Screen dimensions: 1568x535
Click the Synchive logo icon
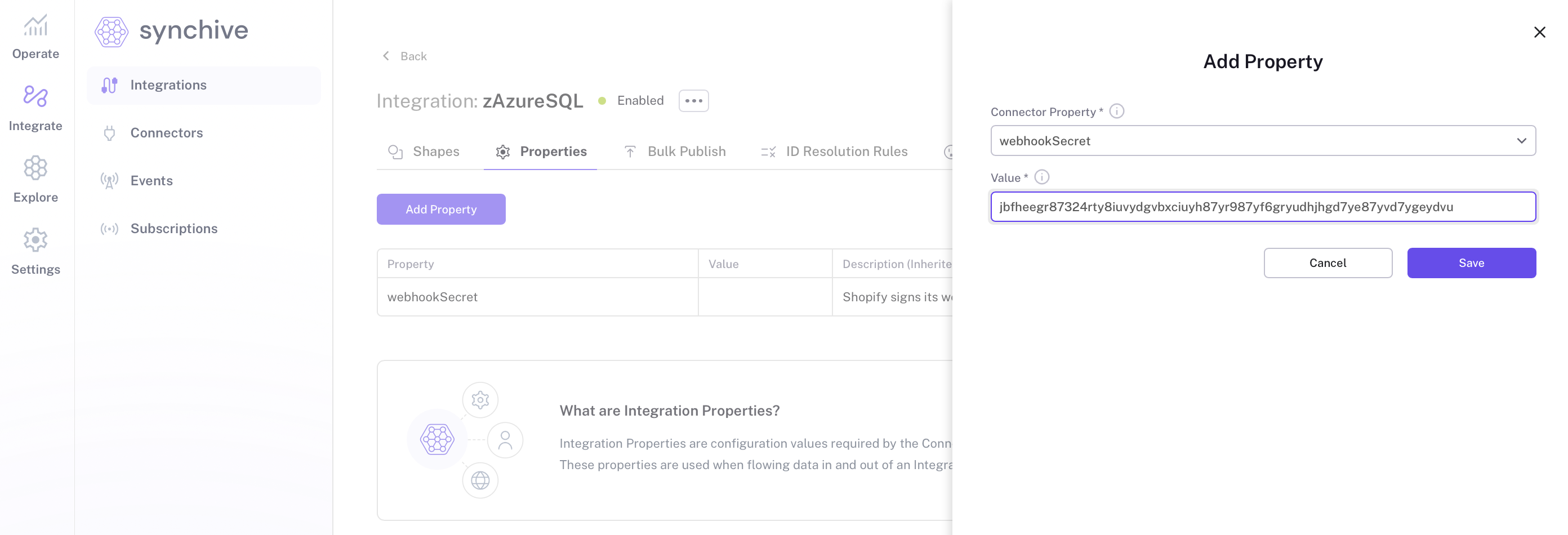tap(112, 32)
